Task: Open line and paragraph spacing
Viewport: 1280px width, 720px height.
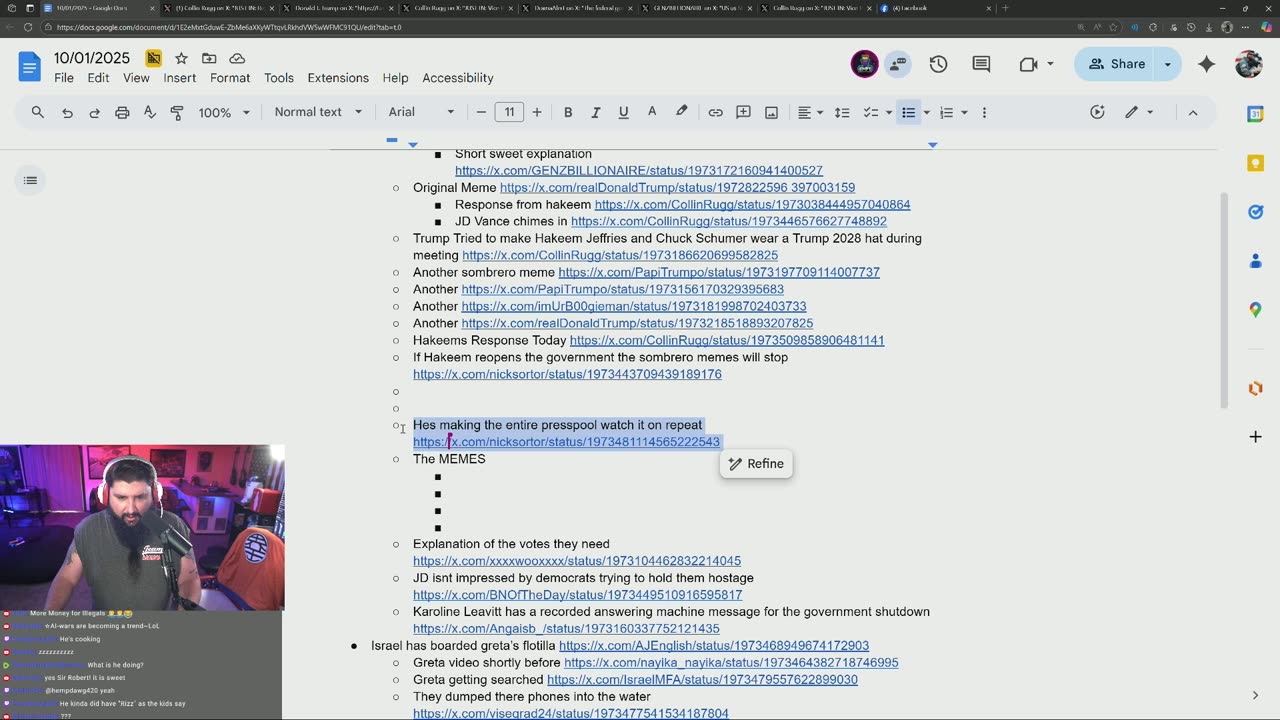Action: [x=842, y=112]
